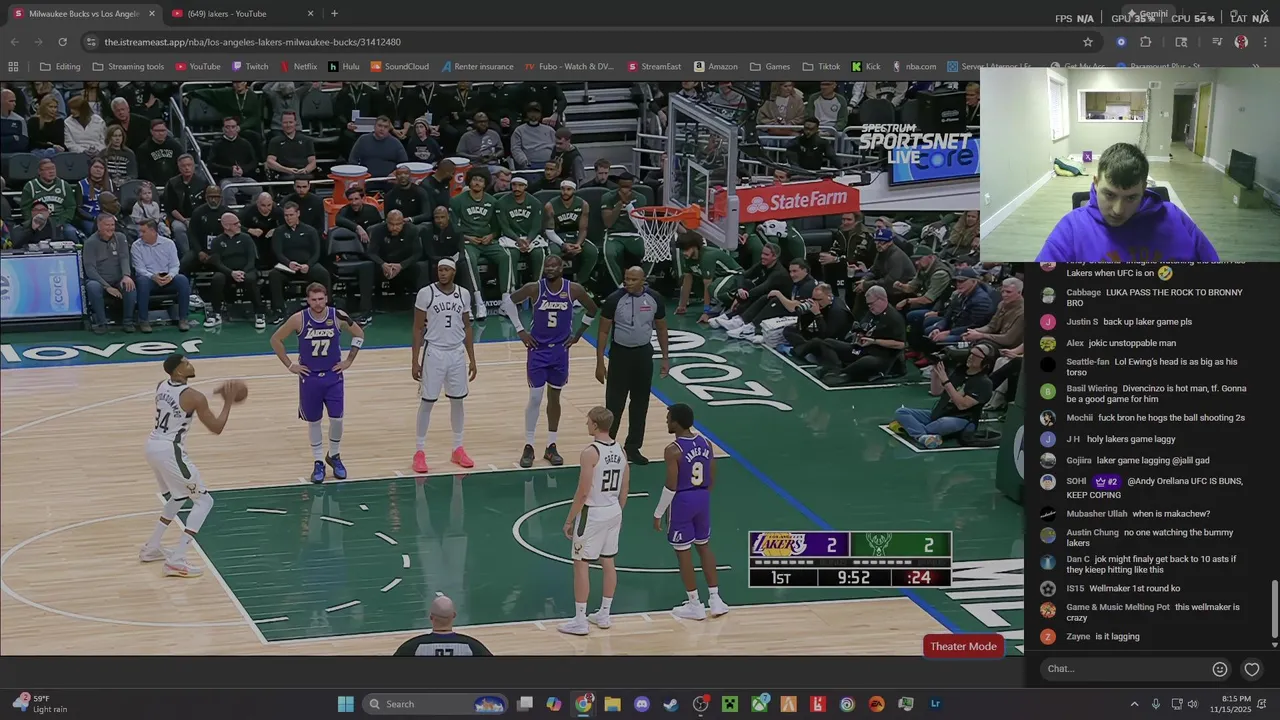Click the heart icon beside chat box
The height and width of the screenshot is (720, 1280).
click(x=1252, y=669)
